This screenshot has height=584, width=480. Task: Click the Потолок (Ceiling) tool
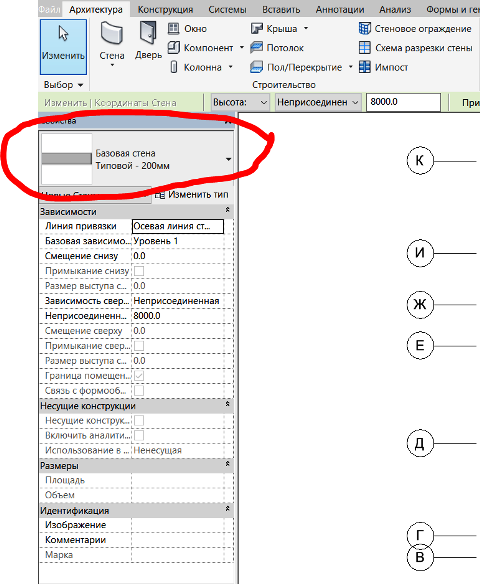click(x=277, y=48)
